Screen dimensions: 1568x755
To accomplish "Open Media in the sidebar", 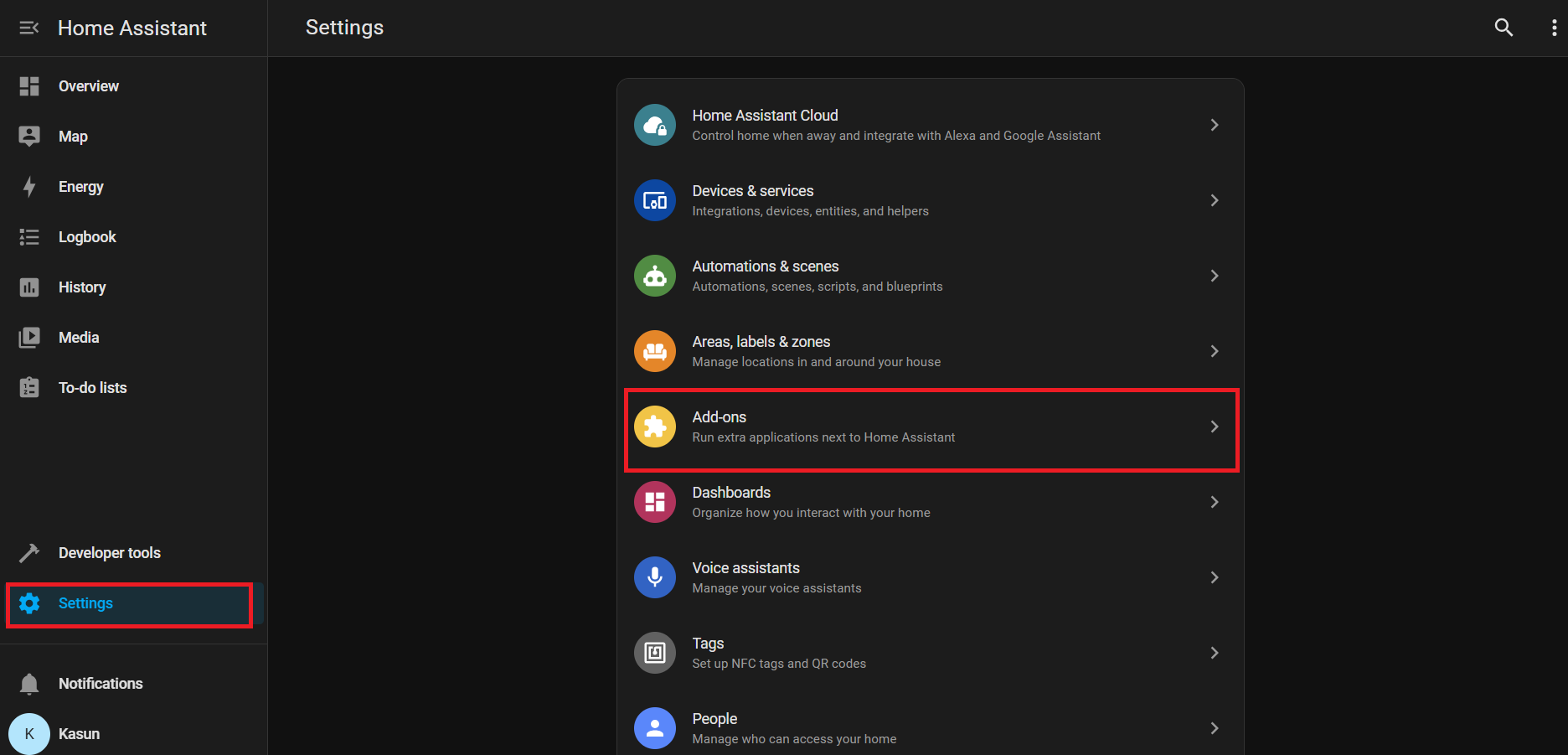I will pos(79,338).
